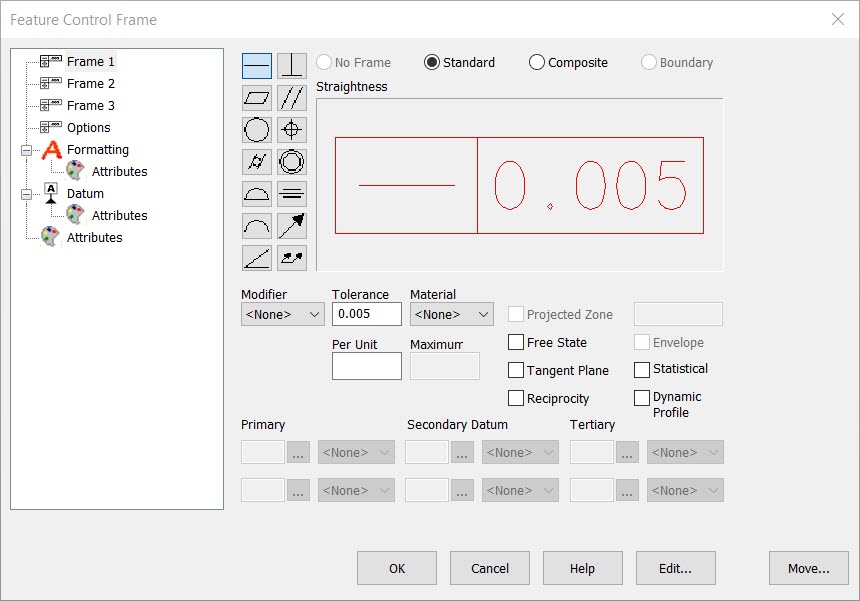Select the Straightness tolerance symbol
The image size is (860, 601).
tap(256, 65)
